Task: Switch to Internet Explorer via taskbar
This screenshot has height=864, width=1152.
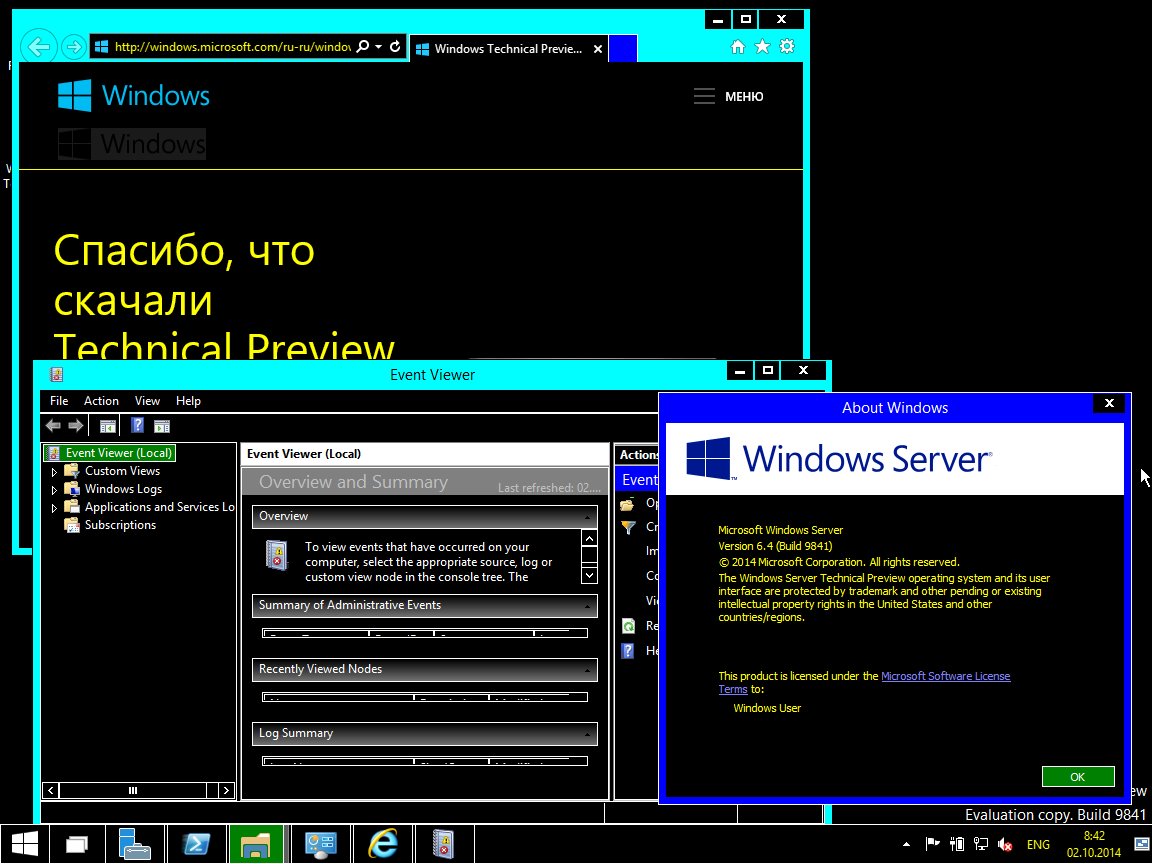Action: pyautogui.click(x=383, y=844)
